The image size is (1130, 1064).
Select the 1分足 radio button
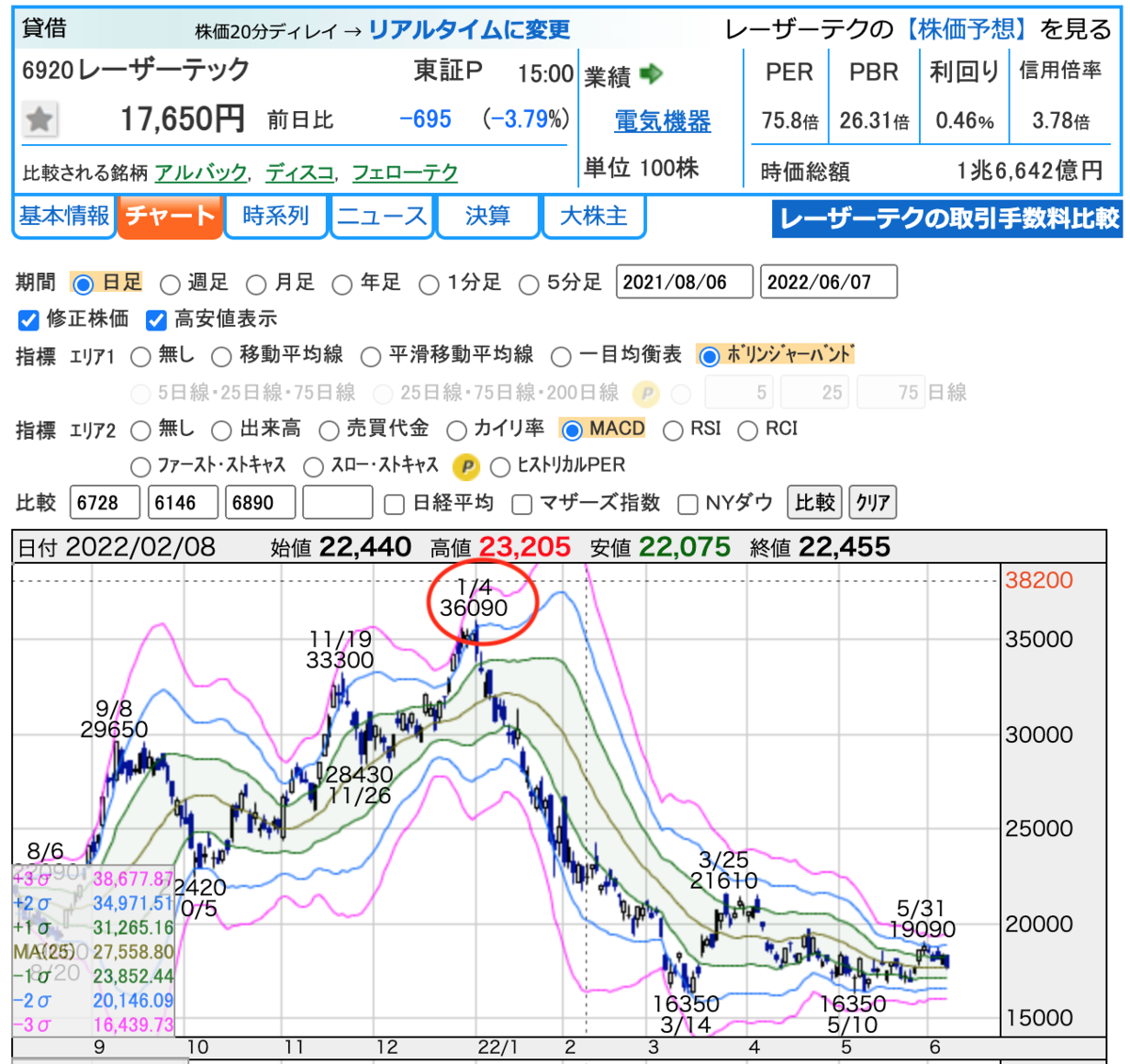[428, 283]
